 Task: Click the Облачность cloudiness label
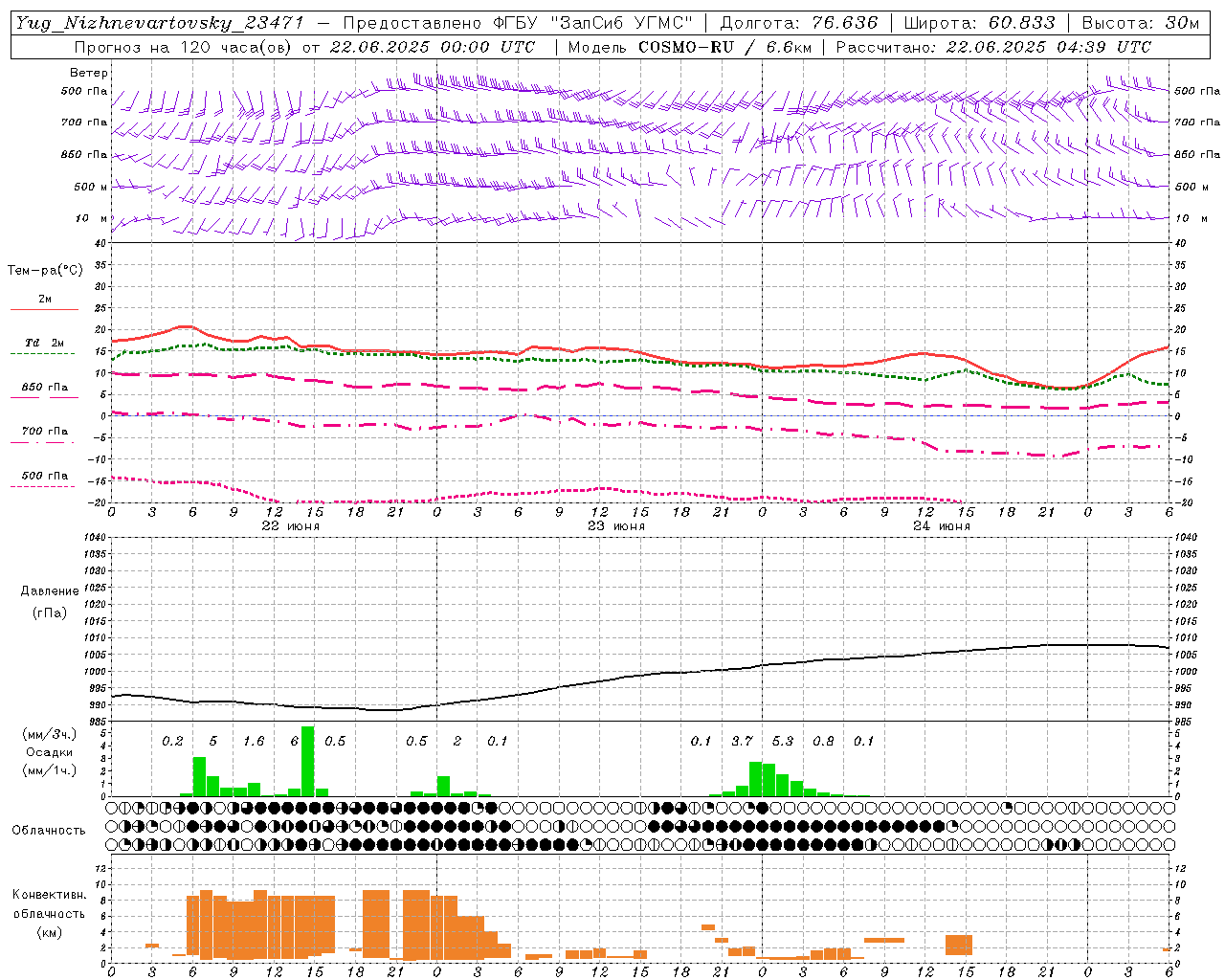pyautogui.click(x=49, y=830)
